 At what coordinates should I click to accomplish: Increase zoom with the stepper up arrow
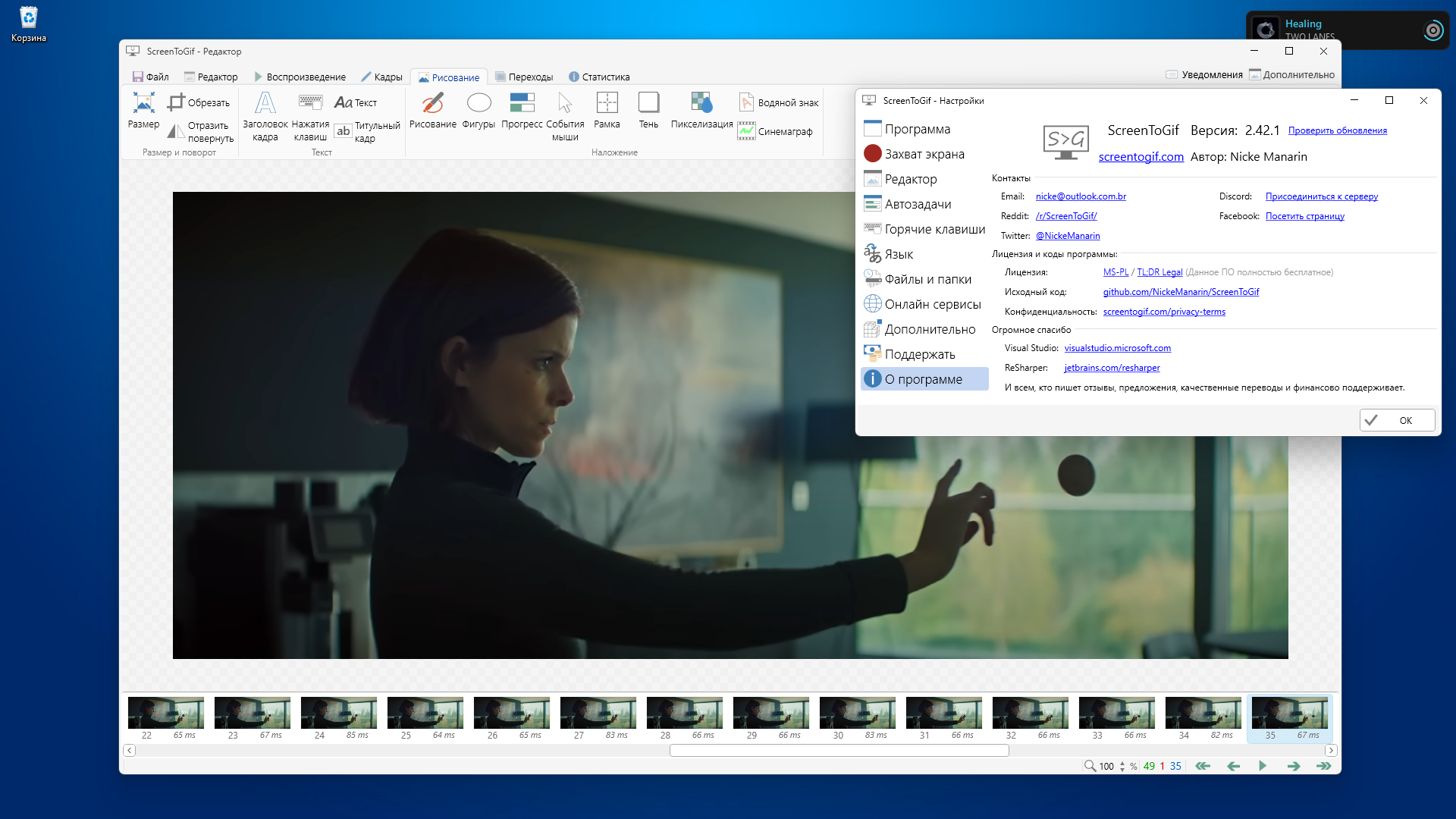[1122, 762]
